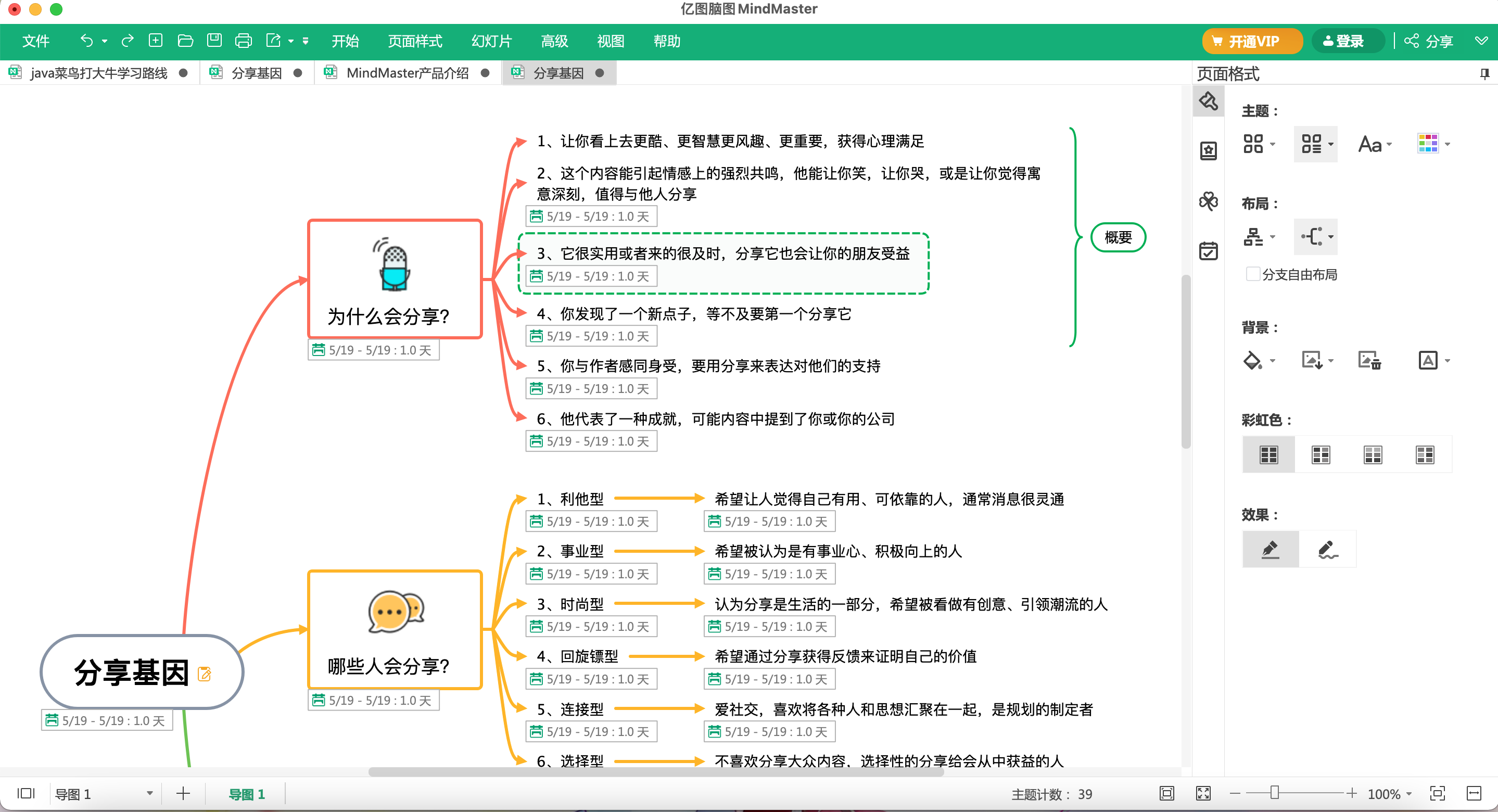Image resolution: width=1498 pixels, height=812 pixels.
Task: Click the undo arrow icon
Action: 86,41
